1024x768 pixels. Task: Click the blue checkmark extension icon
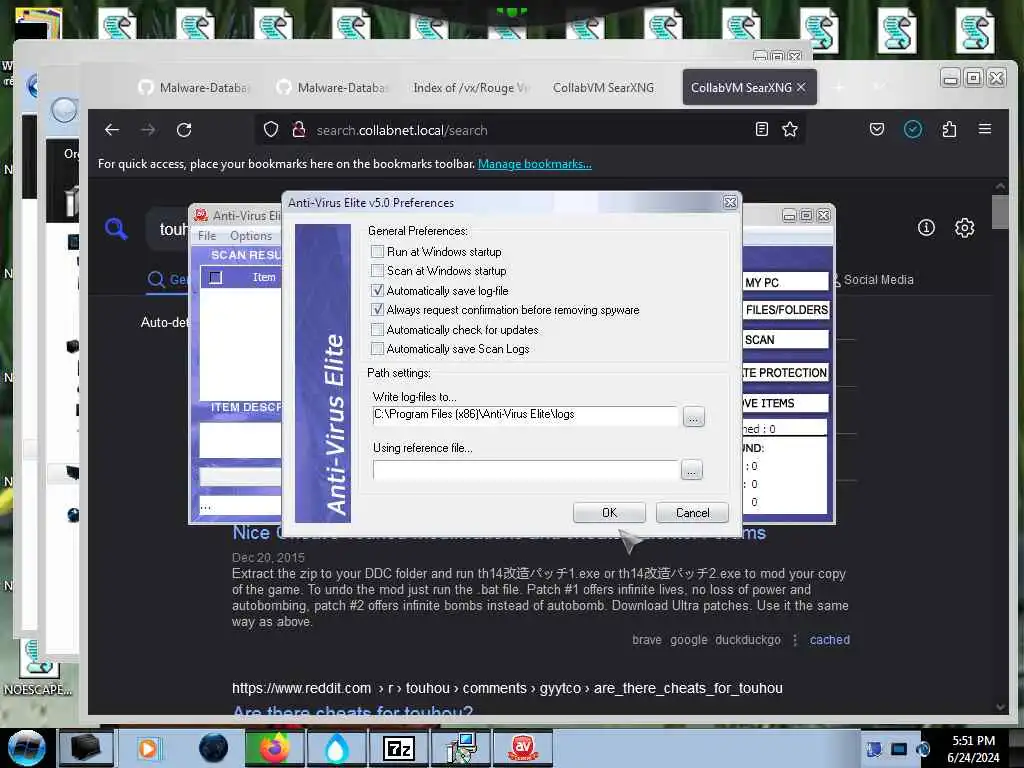point(913,129)
